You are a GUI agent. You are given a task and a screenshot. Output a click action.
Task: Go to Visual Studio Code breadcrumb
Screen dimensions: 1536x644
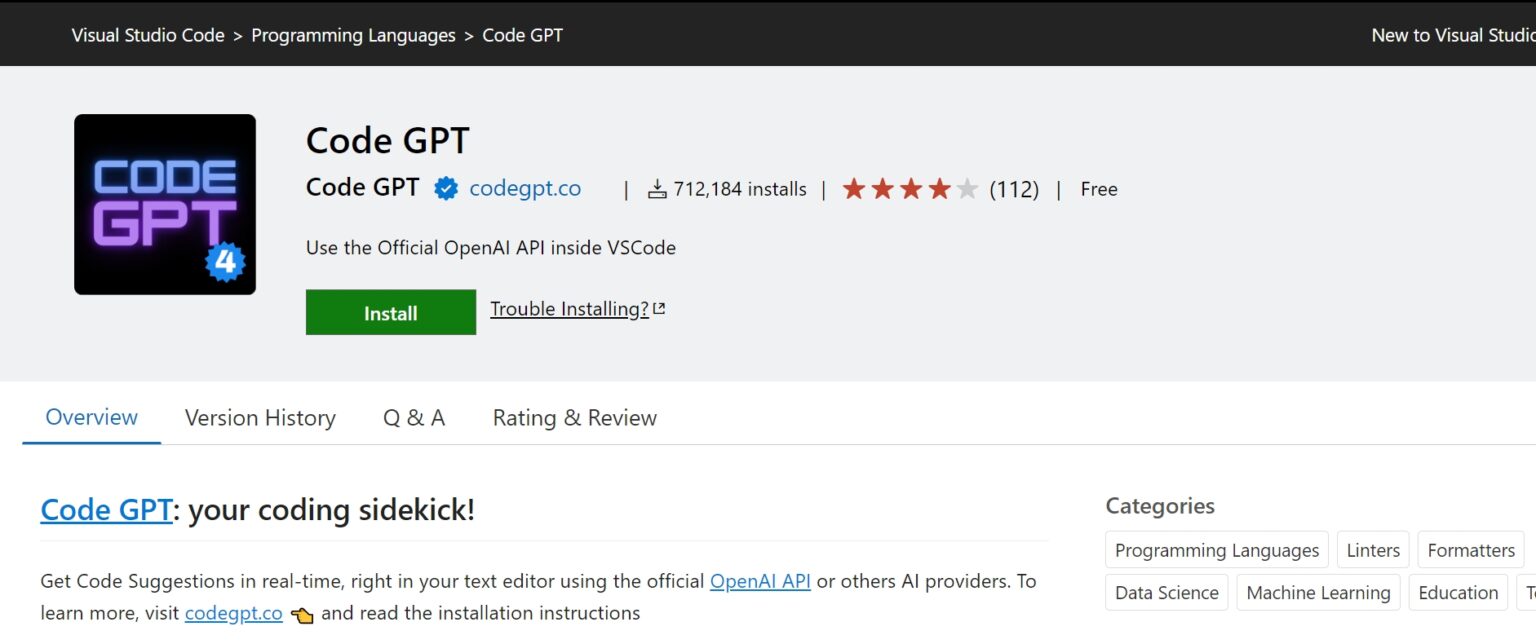[148, 35]
